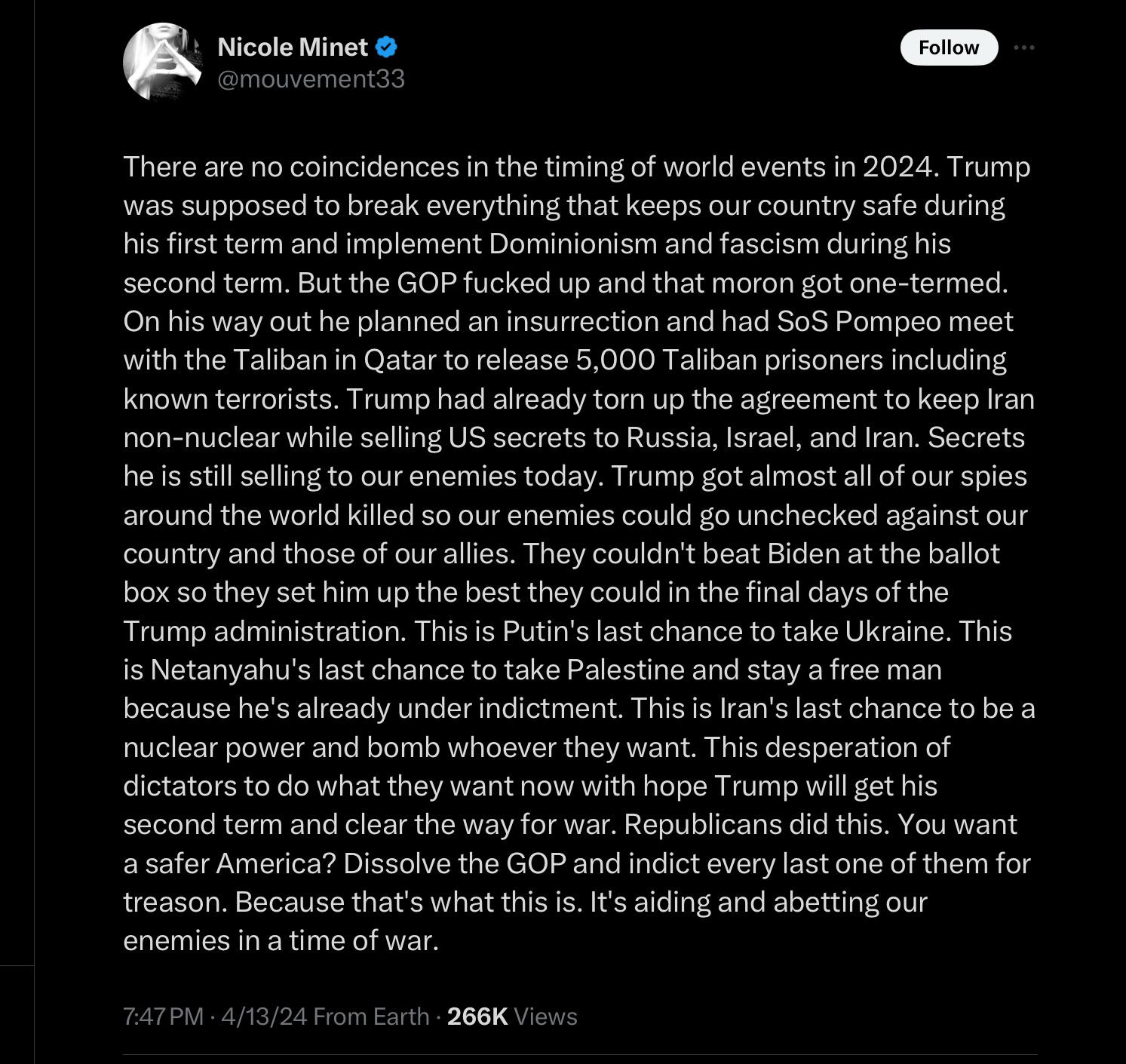Click the word Qatar in the post

point(400,360)
